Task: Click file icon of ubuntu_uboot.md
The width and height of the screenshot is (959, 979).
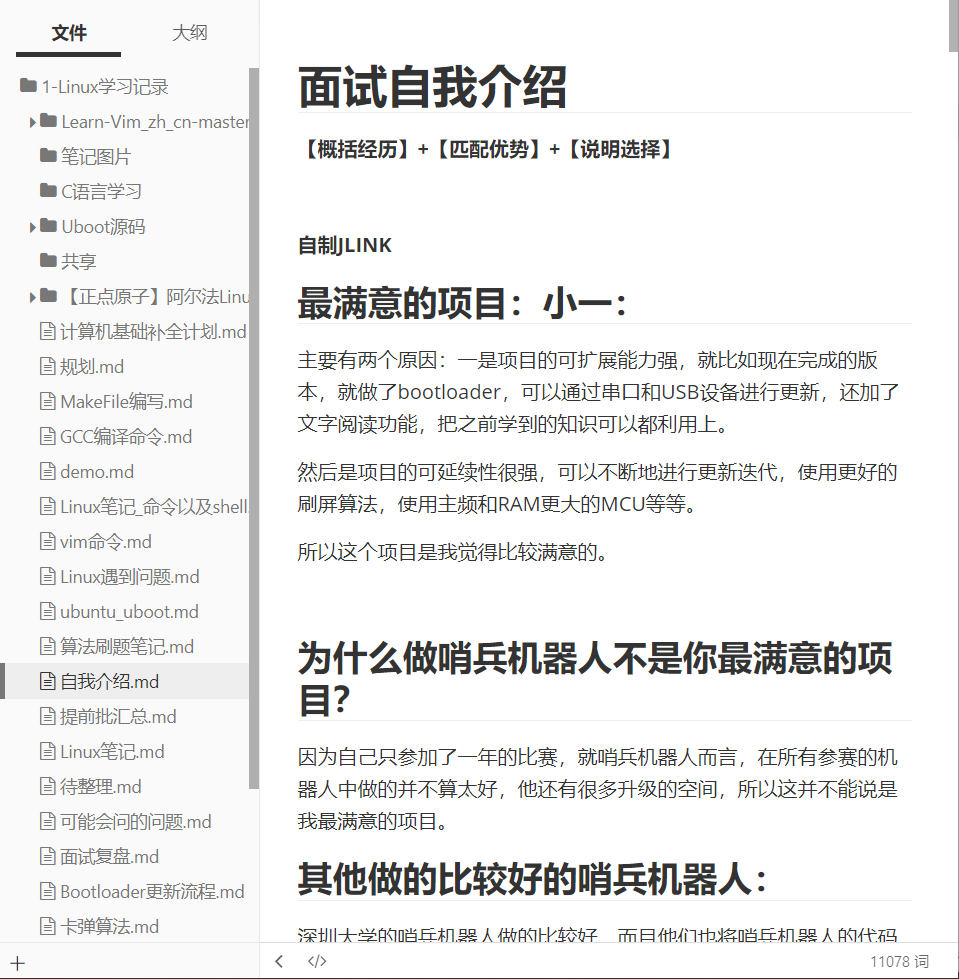Action: (x=47, y=611)
